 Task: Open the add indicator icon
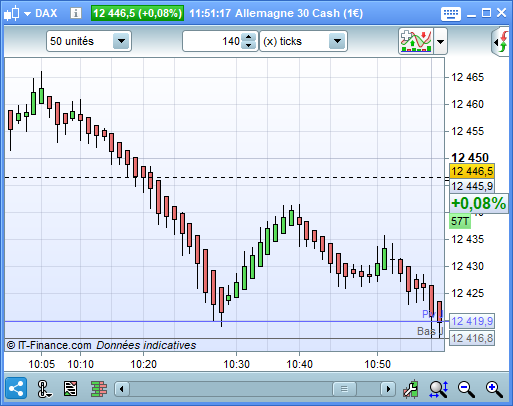(x=416, y=41)
